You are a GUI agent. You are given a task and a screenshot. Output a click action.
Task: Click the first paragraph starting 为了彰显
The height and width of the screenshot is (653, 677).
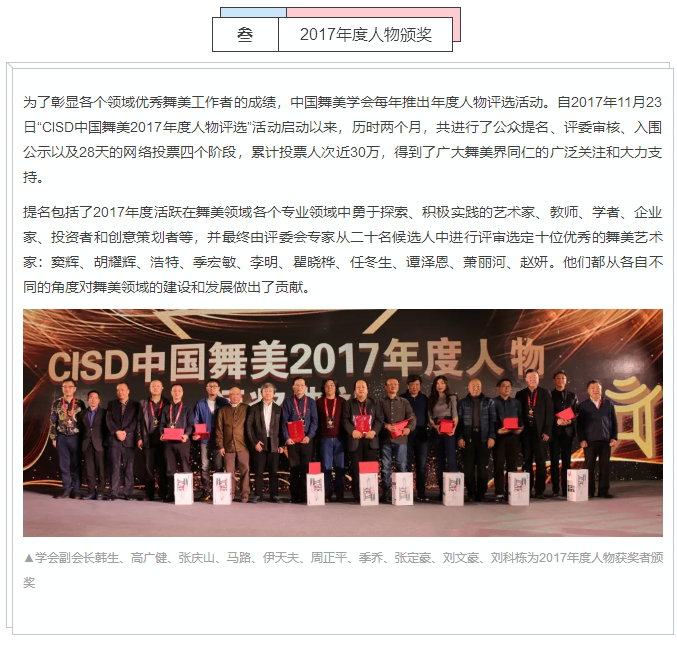(x=343, y=139)
